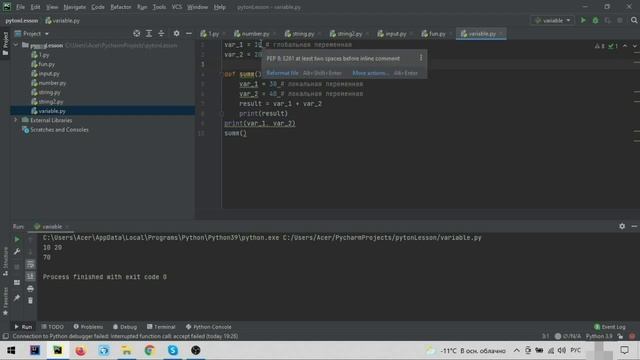640x360 pixels.
Task: Click the disabled Stop square in top toolbar
Action: [620, 20]
